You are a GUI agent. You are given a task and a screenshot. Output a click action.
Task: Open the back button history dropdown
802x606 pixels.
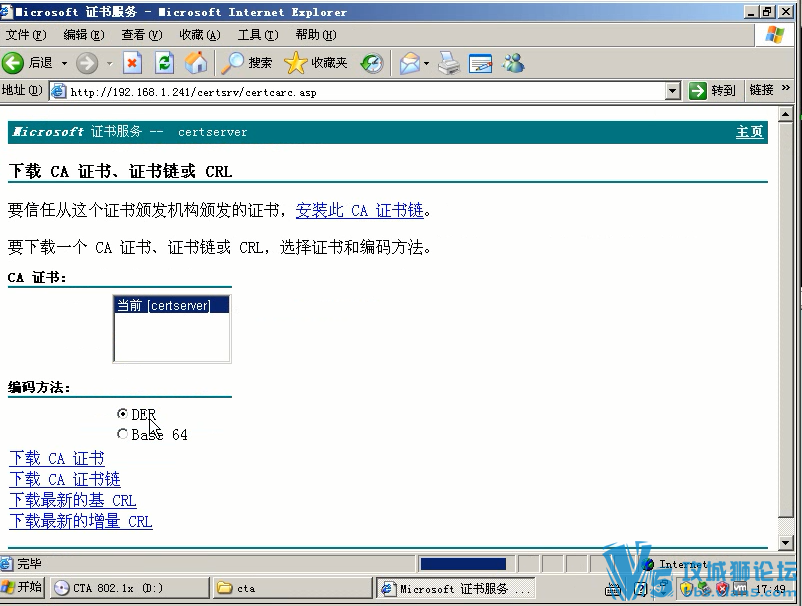pos(64,63)
